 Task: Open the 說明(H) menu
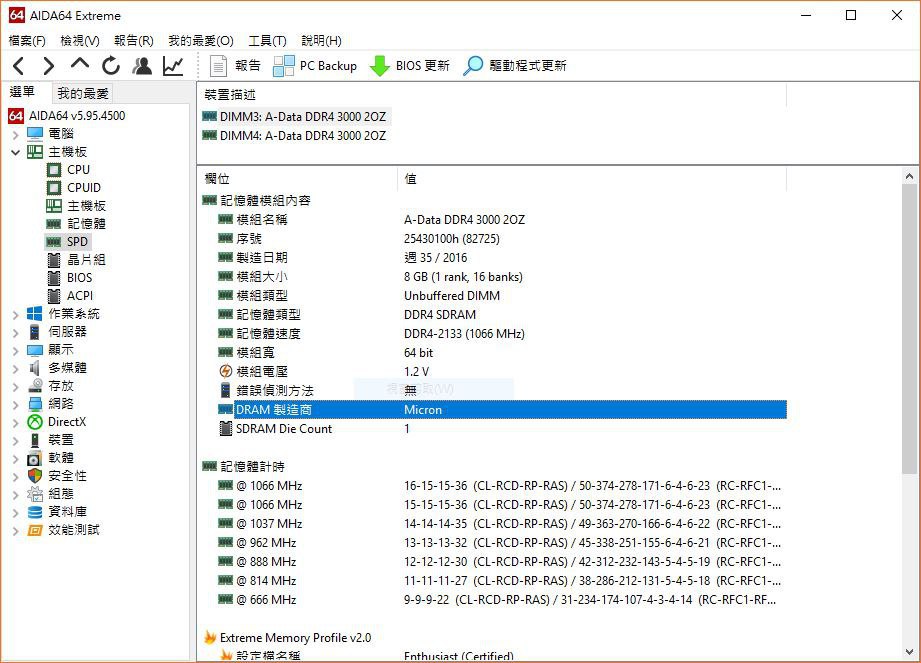321,41
